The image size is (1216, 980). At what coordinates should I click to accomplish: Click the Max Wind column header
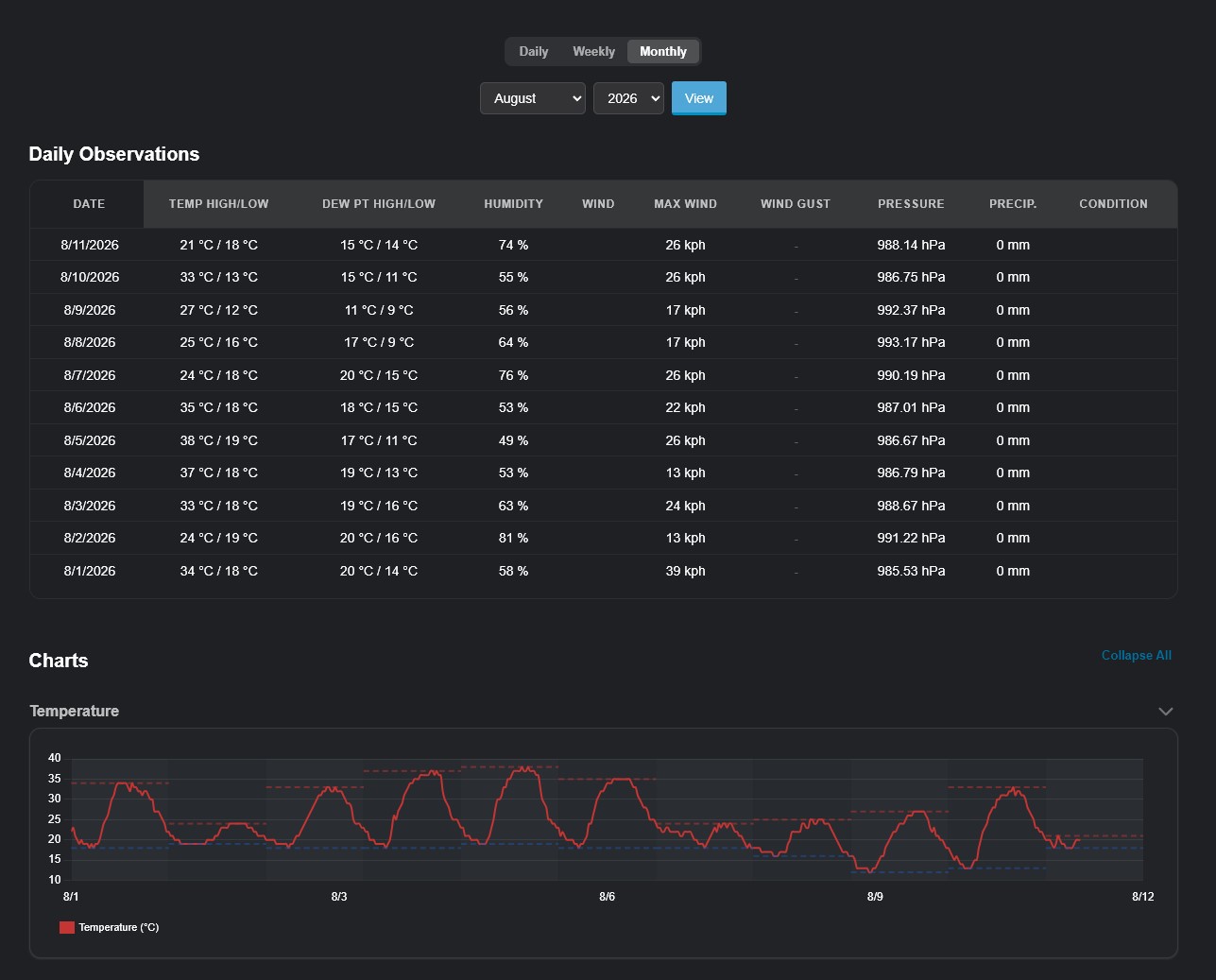[x=685, y=204]
